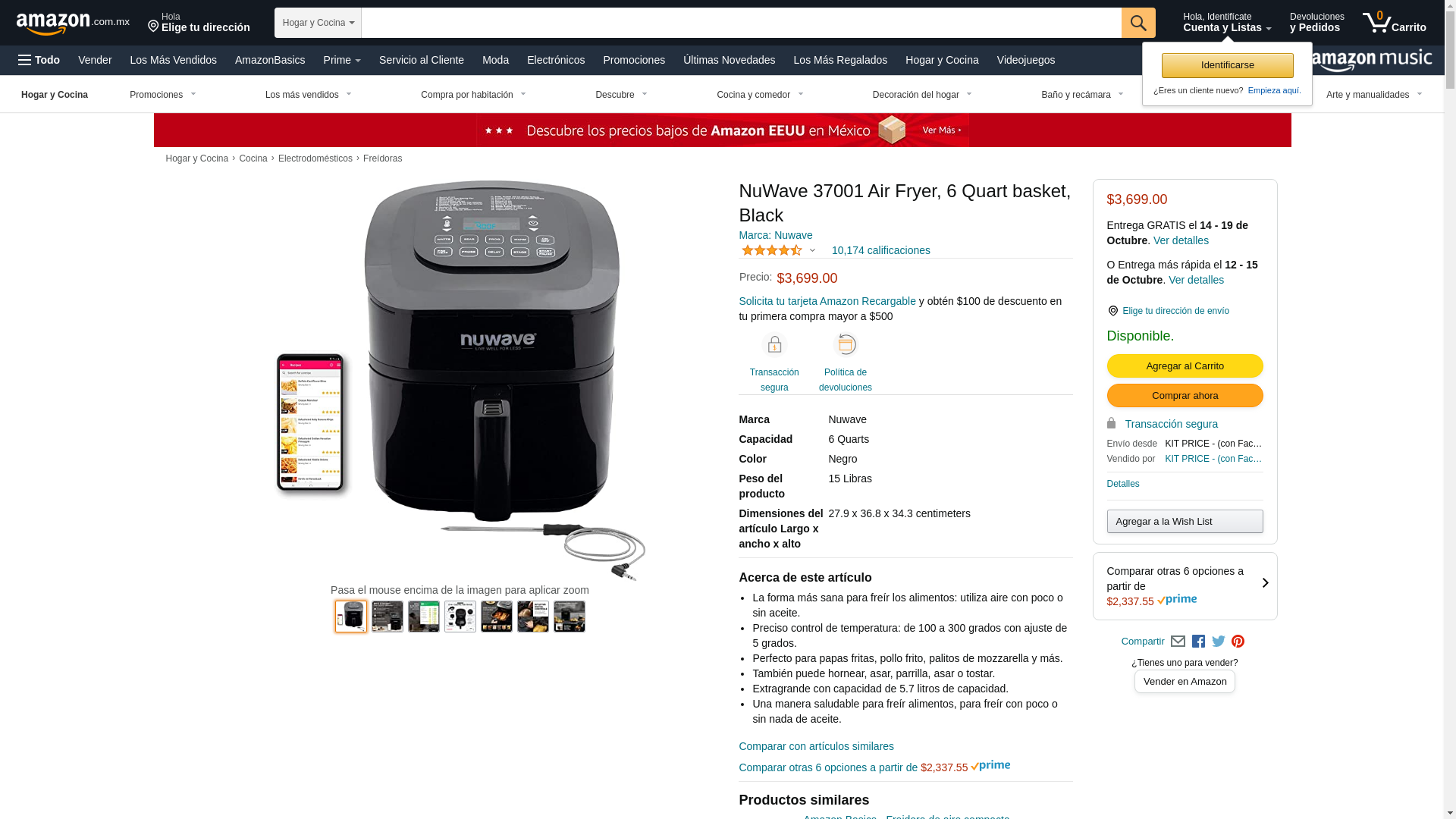Open the Videojuegos nav item

coord(1025,60)
